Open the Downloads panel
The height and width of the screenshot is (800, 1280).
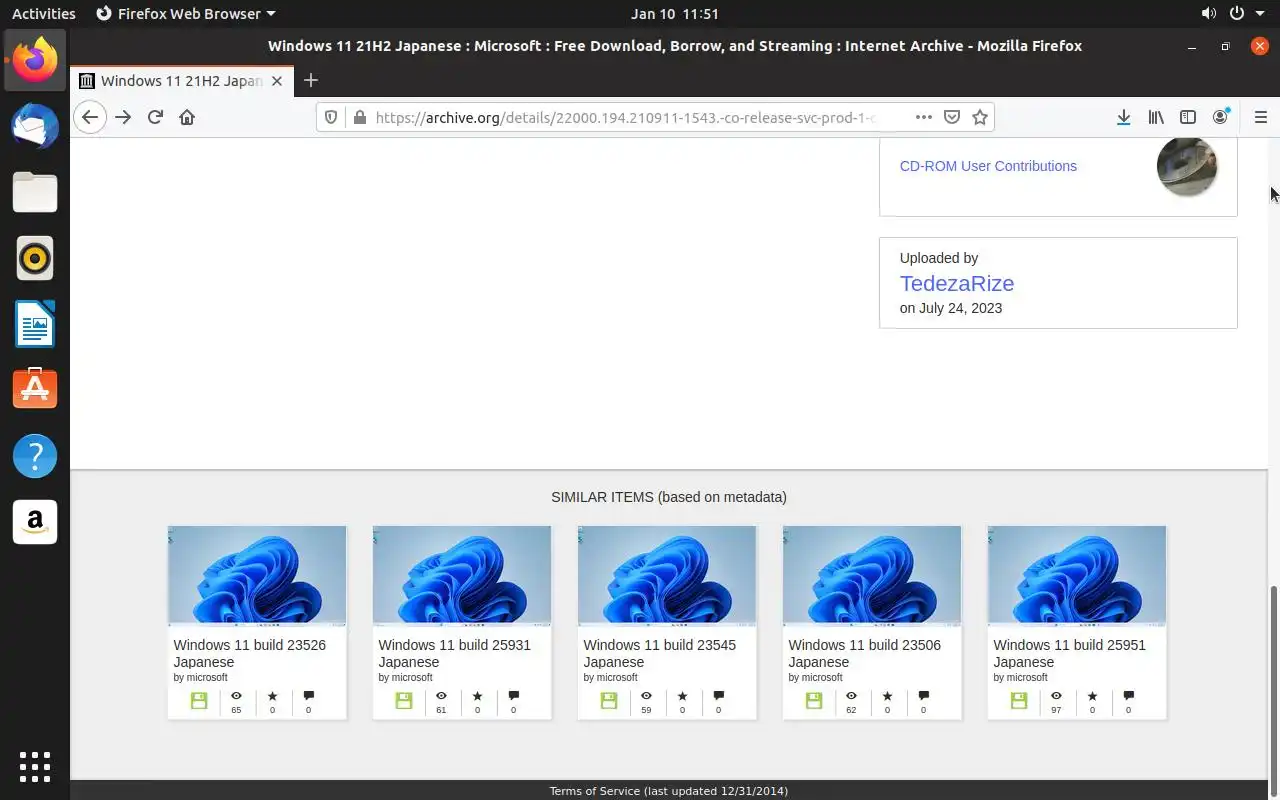[x=1124, y=117]
